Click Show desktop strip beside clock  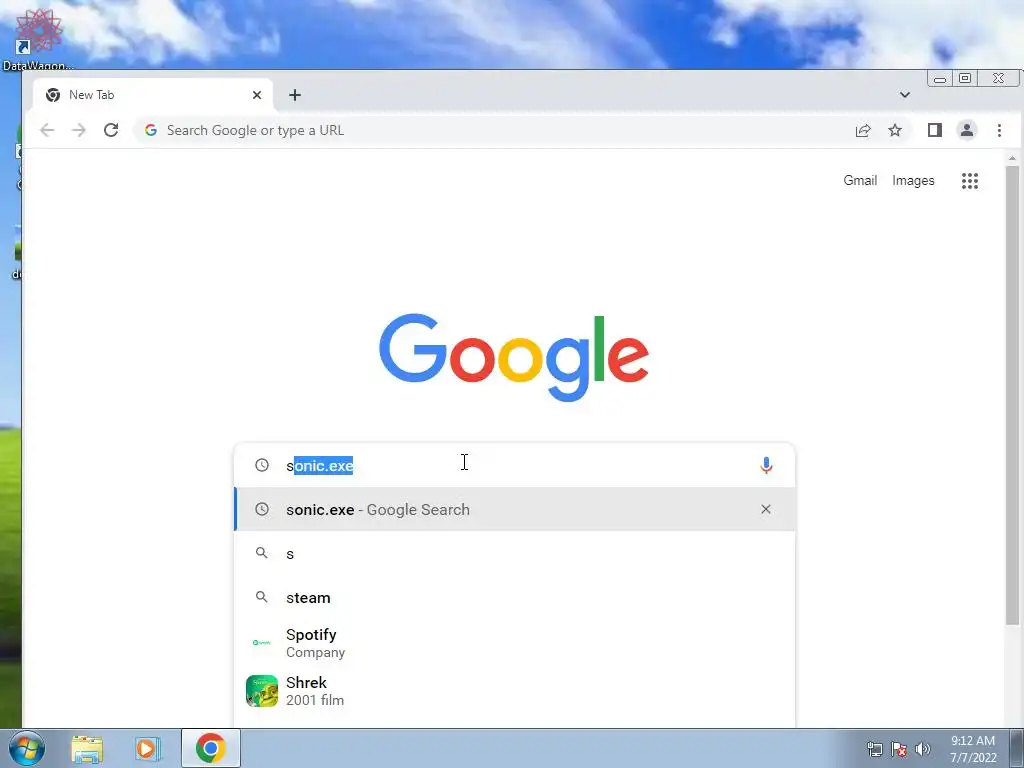tap(1017, 748)
